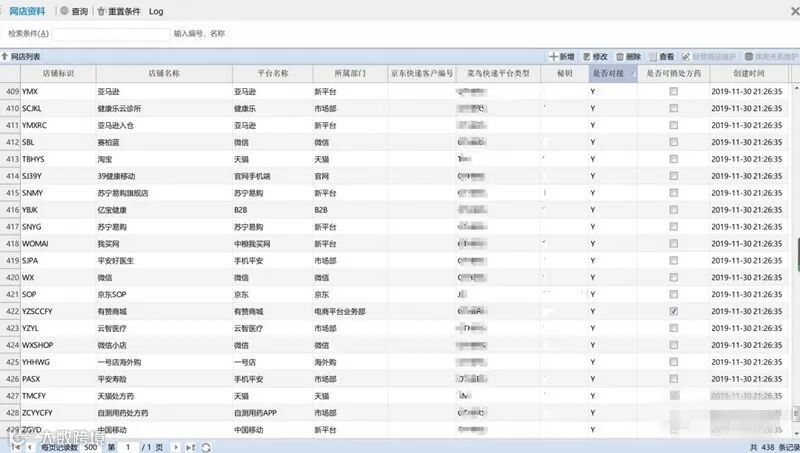Toggle prescription checkbox for row SCJKL

[x=673, y=108]
